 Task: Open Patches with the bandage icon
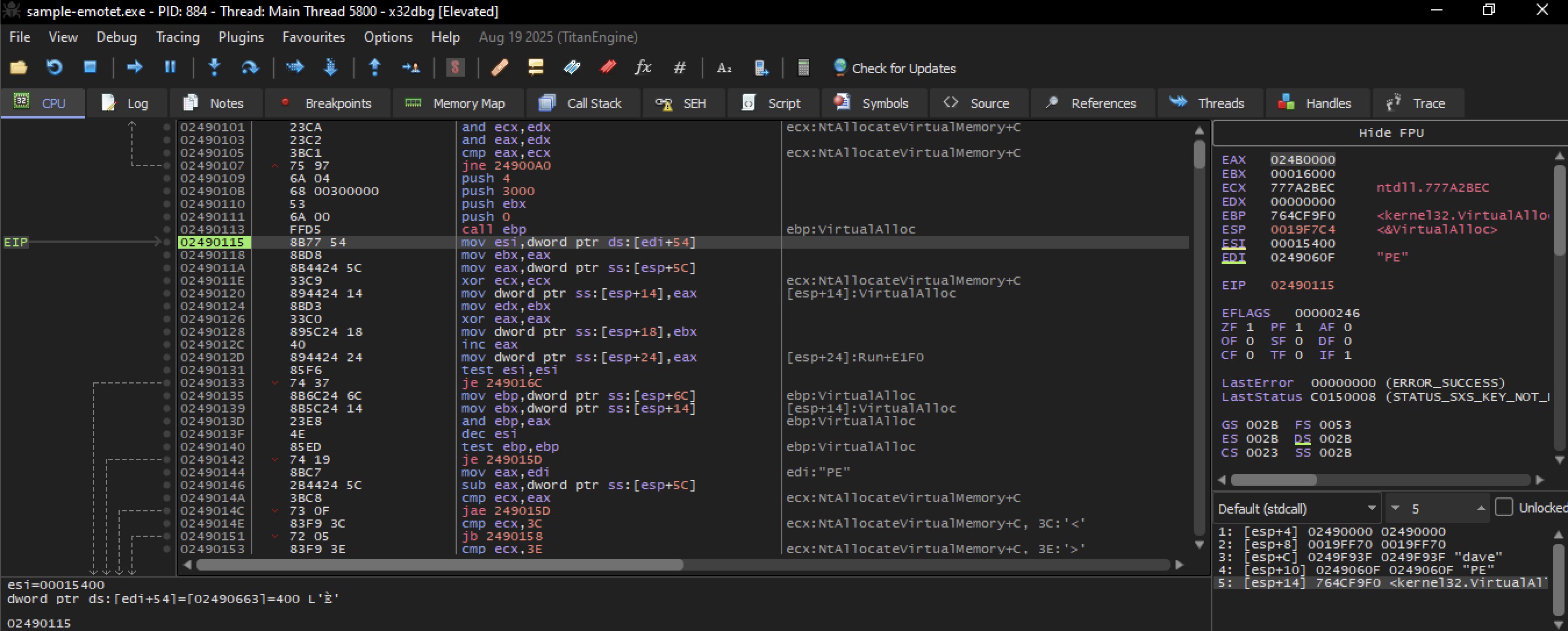[499, 67]
